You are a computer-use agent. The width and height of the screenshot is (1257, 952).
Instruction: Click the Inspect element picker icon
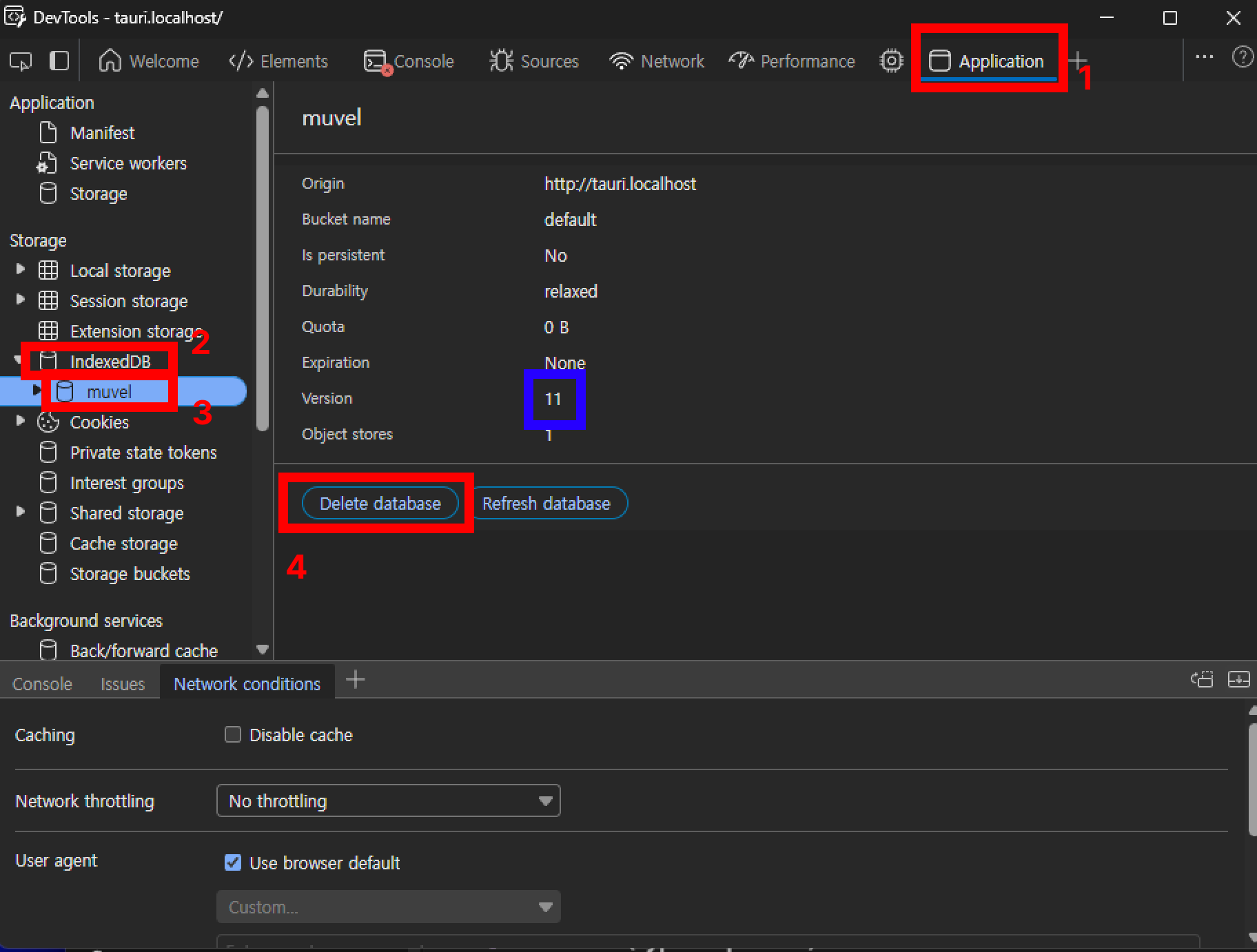click(21, 61)
